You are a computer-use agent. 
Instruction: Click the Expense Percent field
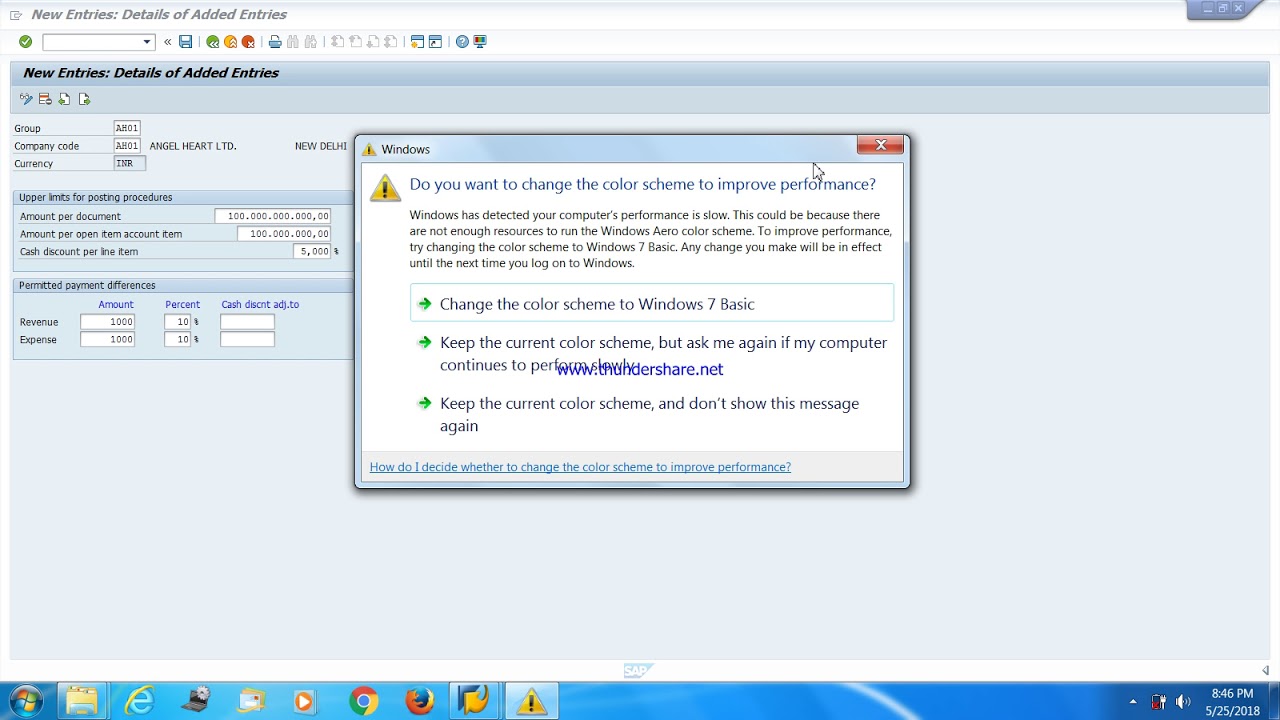pos(177,340)
